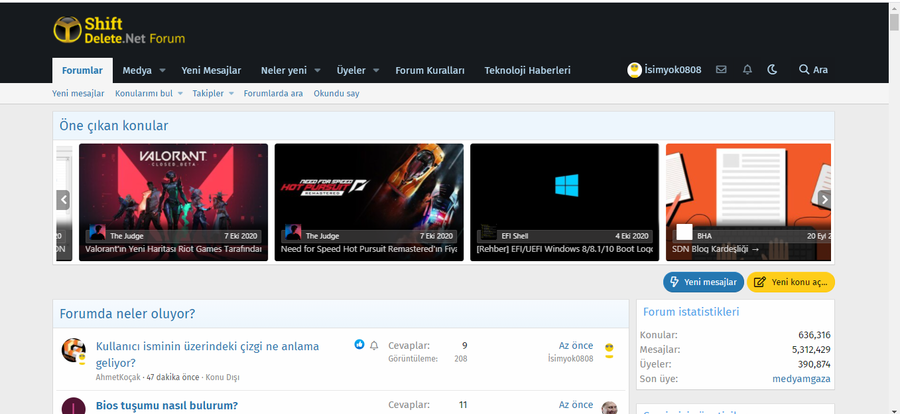Click the Shift Delete.Net Forum logo
Image resolution: width=900 pixels, height=414 pixels.
point(119,30)
